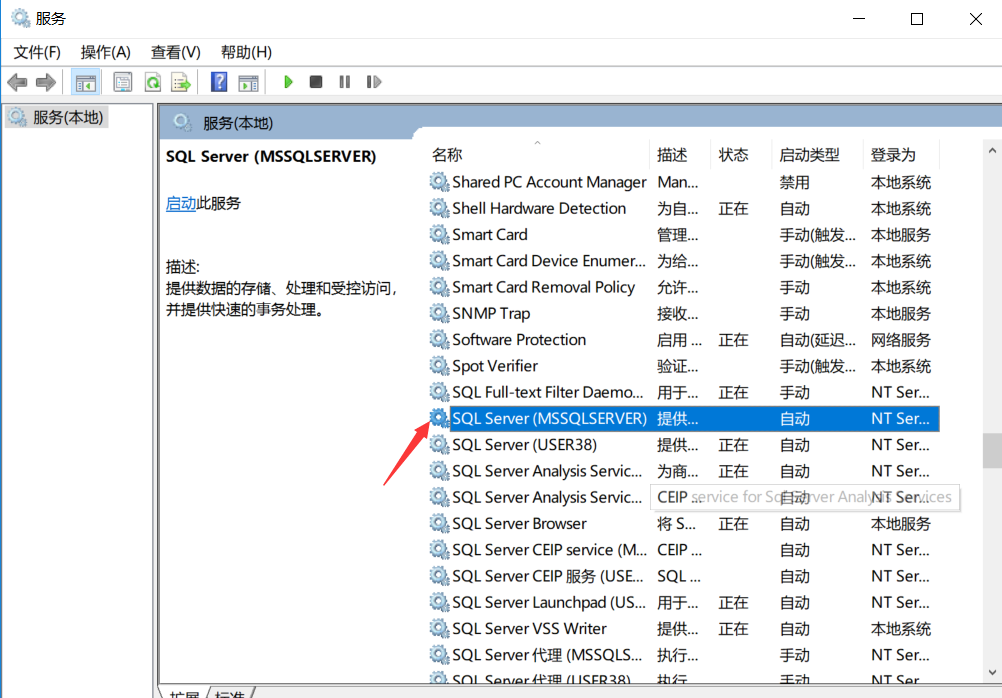The width and height of the screenshot is (1002, 698).
Task: Select the Smart Card service row
Action: point(684,235)
